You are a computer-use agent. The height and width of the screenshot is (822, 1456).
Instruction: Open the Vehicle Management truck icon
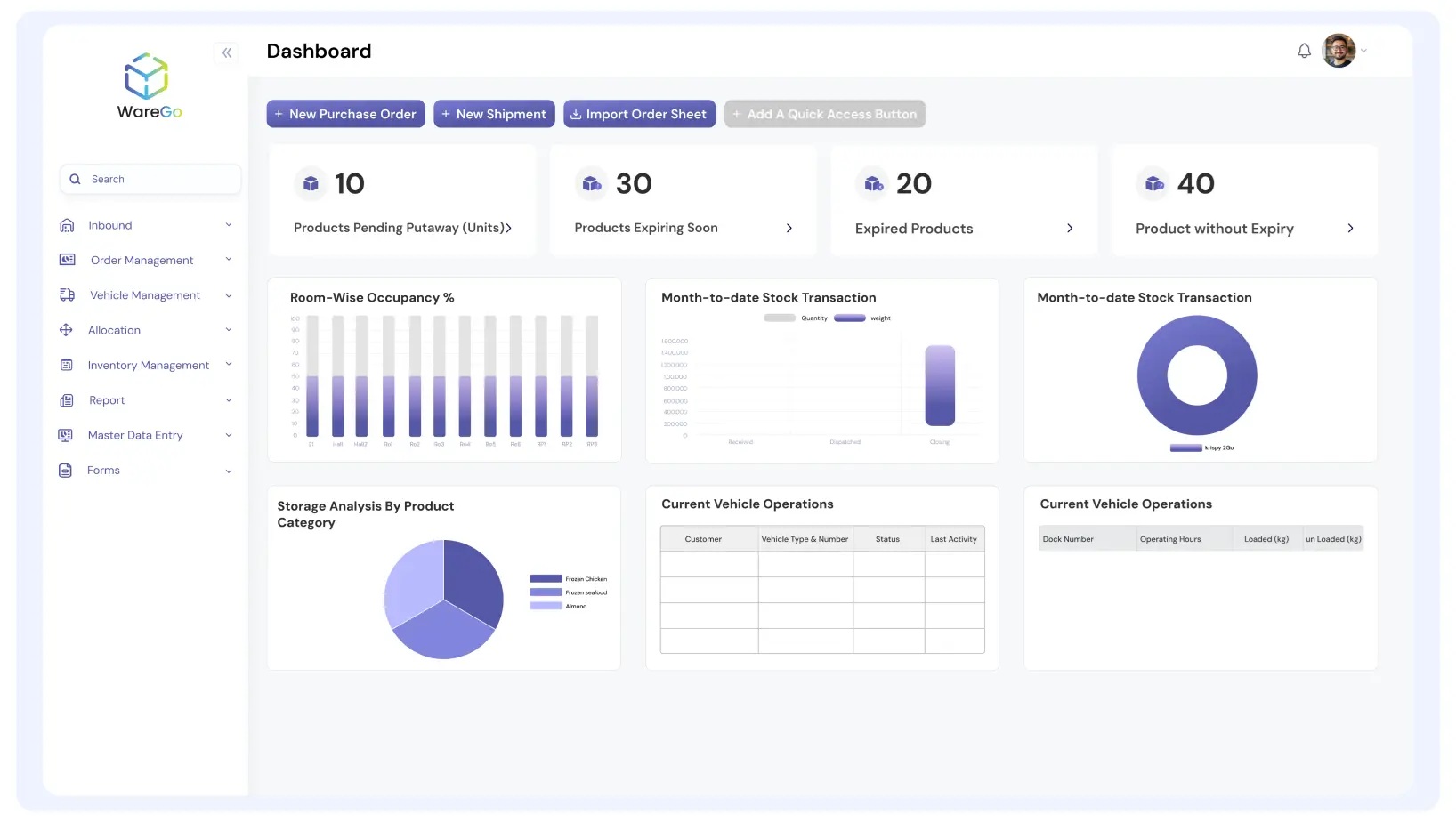67,294
